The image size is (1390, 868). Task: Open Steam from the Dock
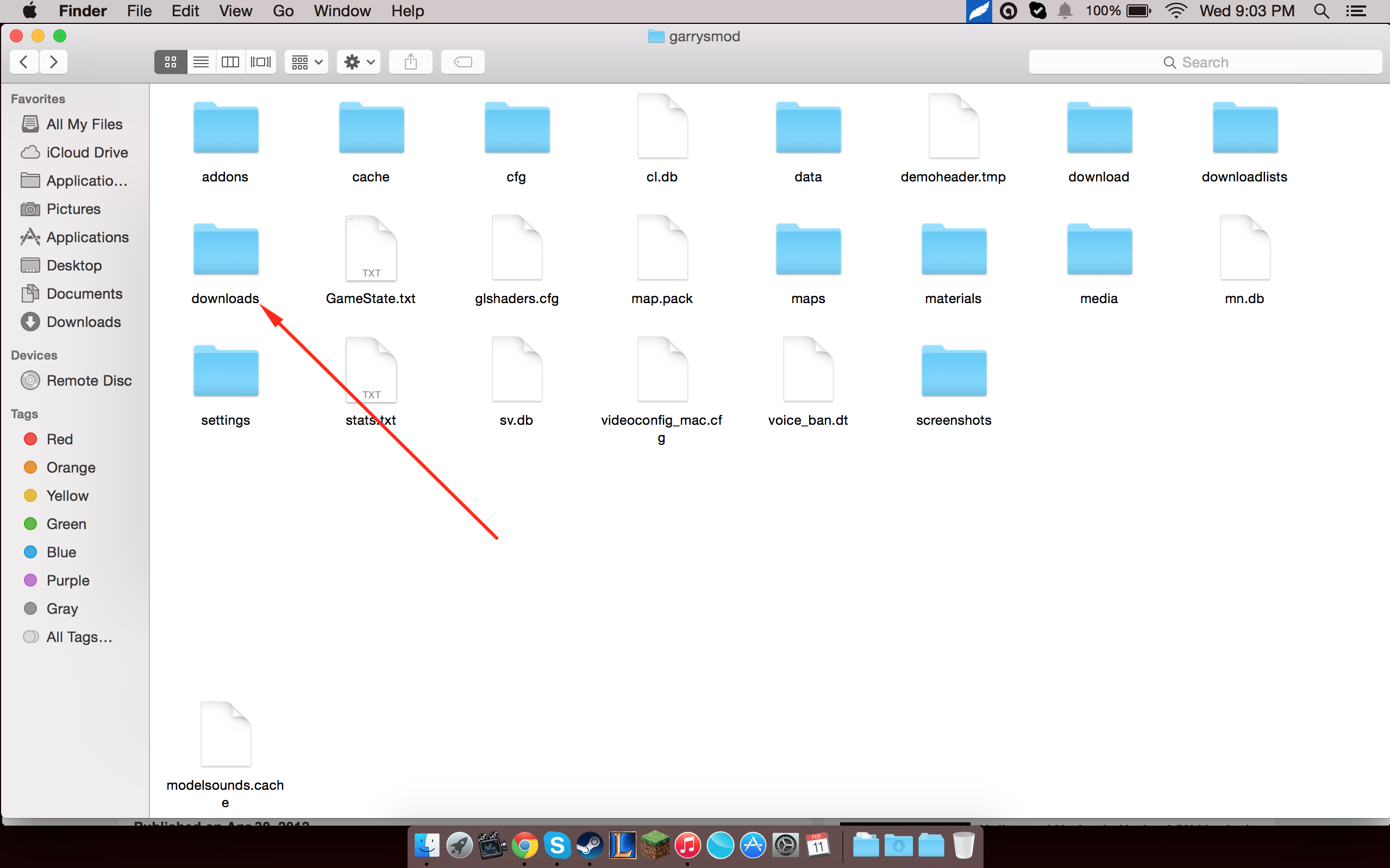click(x=590, y=846)
